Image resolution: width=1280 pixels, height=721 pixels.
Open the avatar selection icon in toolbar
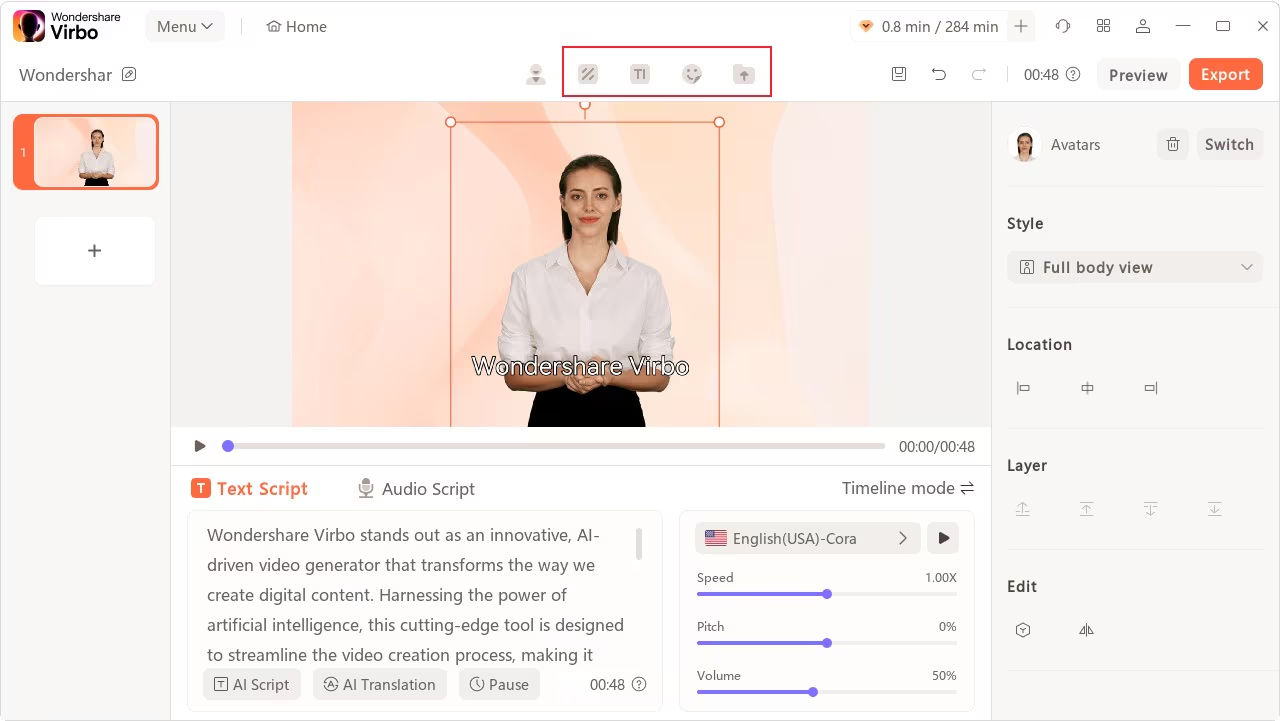pos(536,74)
